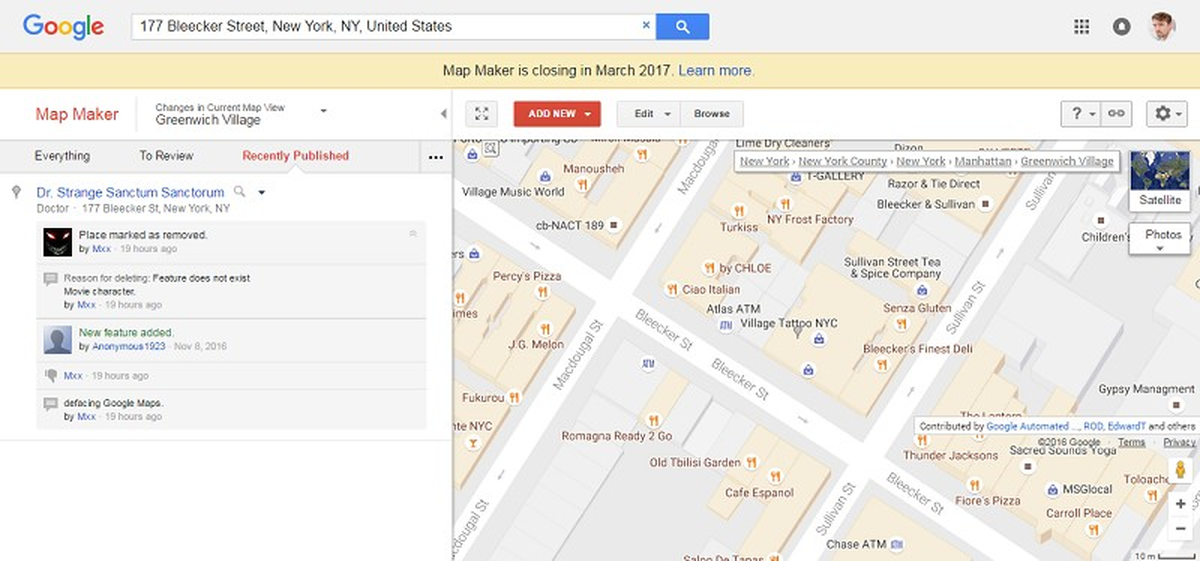This screenshot has height=561, width=1200.
Task: Switch to the Everything tab
Action: 62,156
